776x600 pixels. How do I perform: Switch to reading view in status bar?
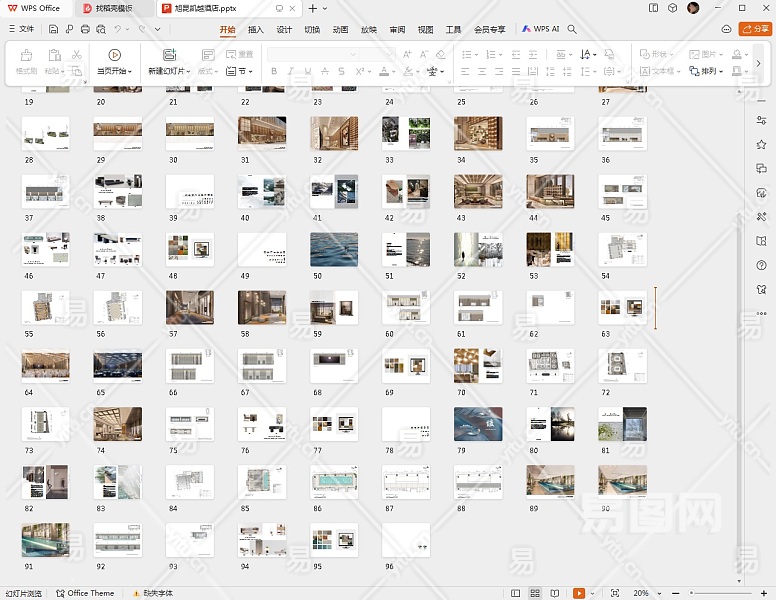pyautogui.click(x=554, y=593)
